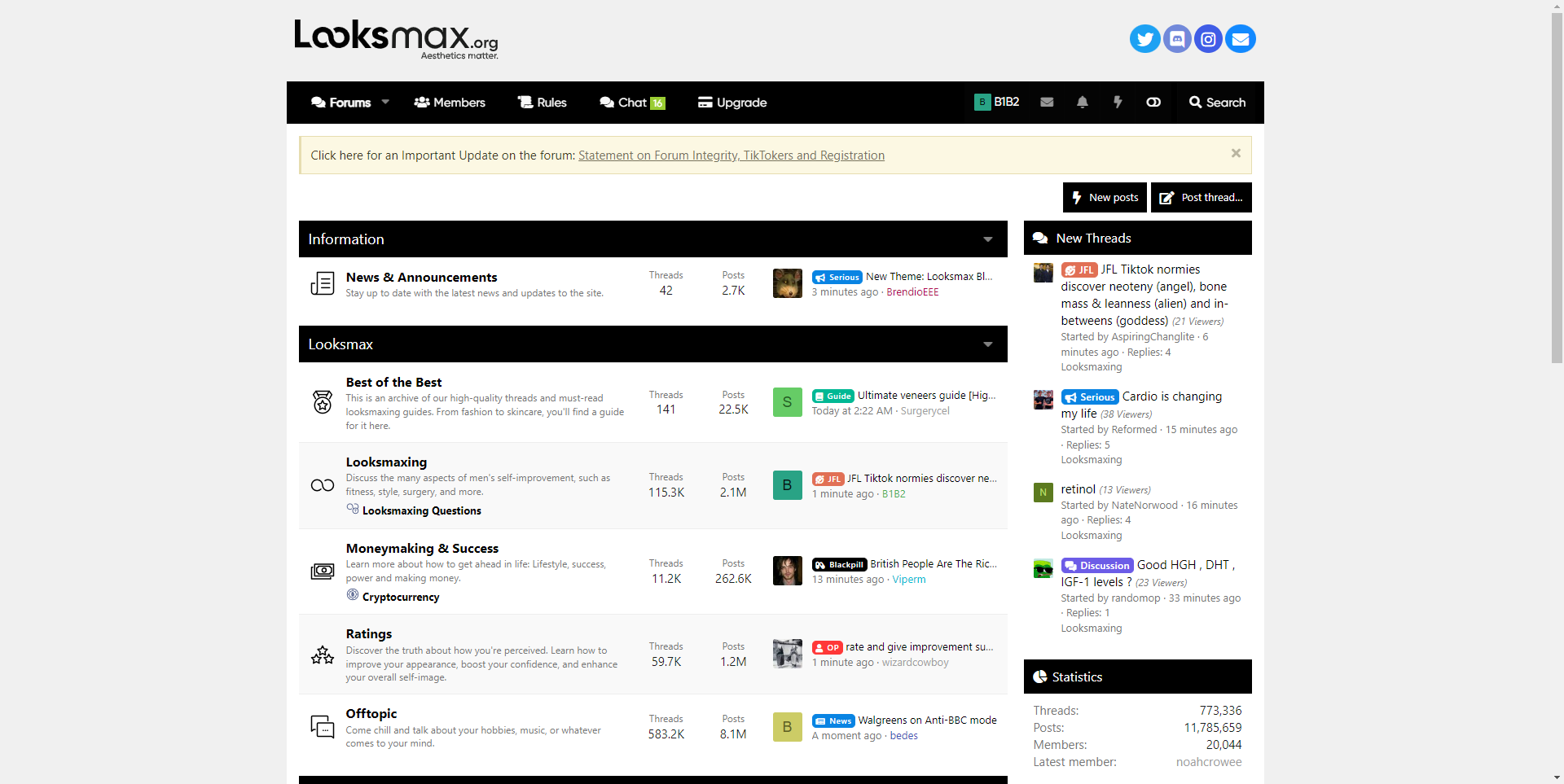Toggle the style switch icon in navbar
1564x784 pixels.
pos(1153,103)
